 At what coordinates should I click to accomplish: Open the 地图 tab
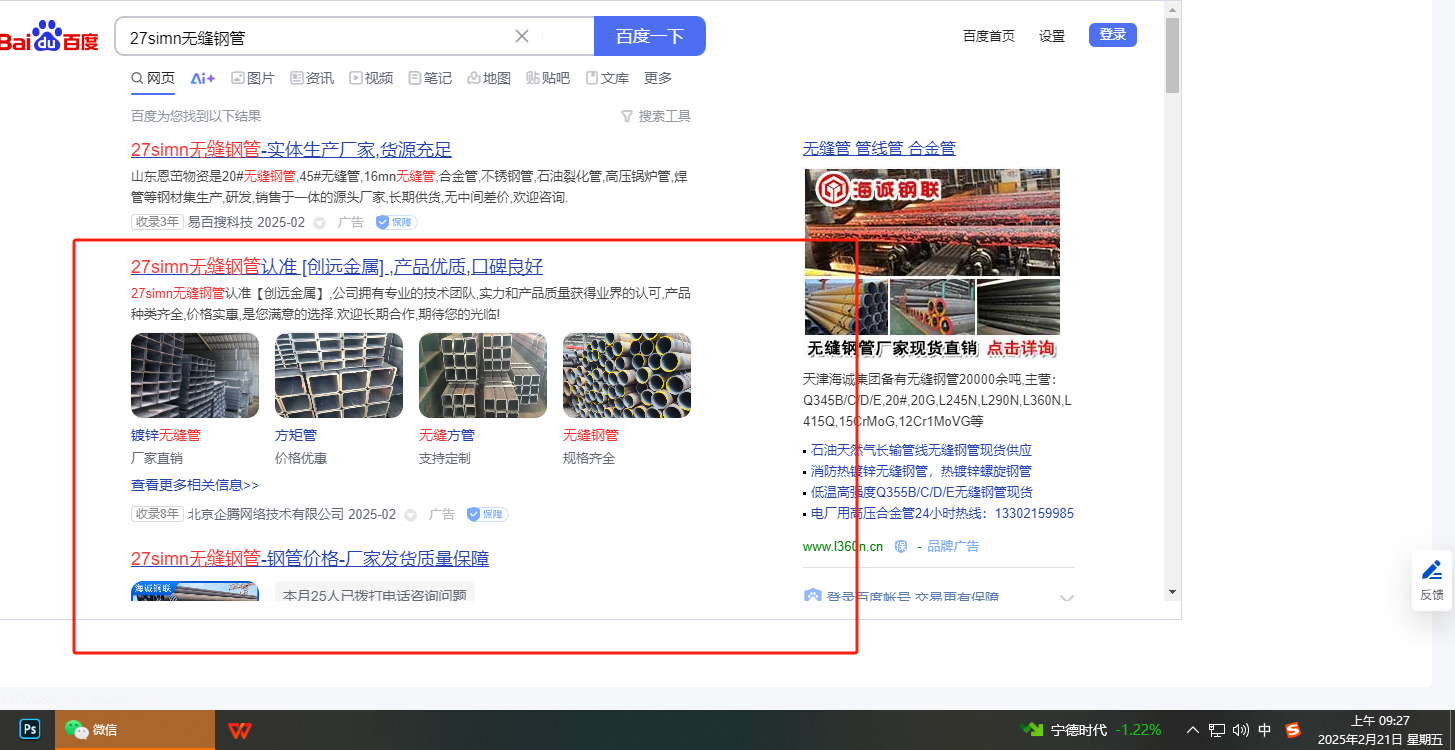(x=489, y=78)
